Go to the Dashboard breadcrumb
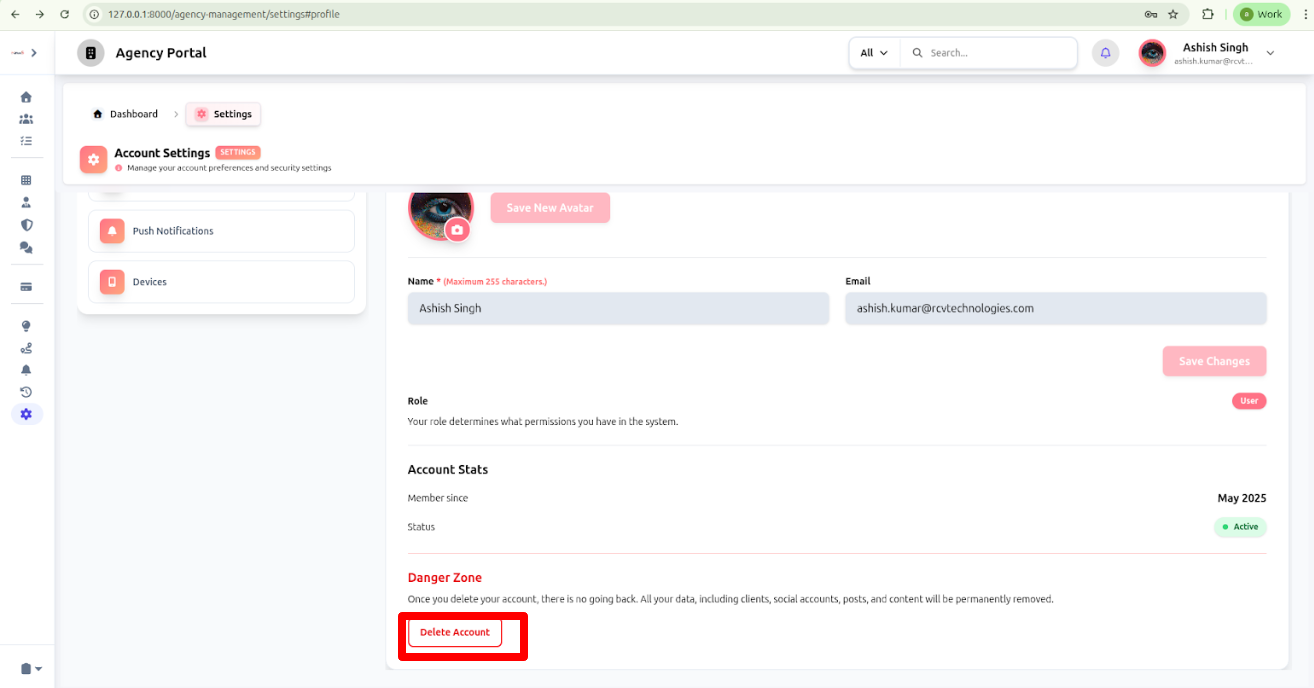This screenshot has height=688, width=1314. 125,114
